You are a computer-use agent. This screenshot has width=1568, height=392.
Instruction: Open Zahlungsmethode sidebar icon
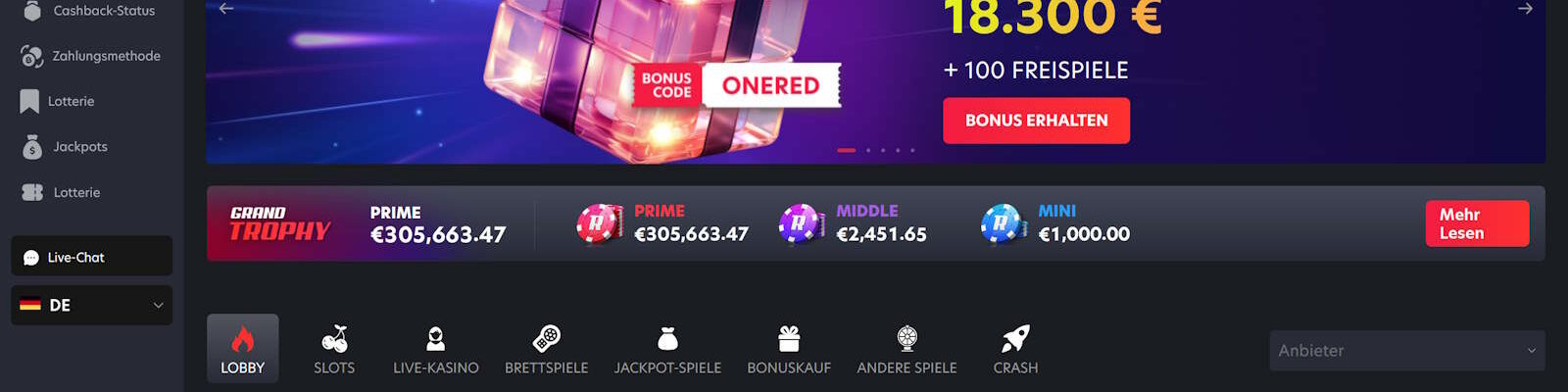pyautogui.click(x=31, y=56)
